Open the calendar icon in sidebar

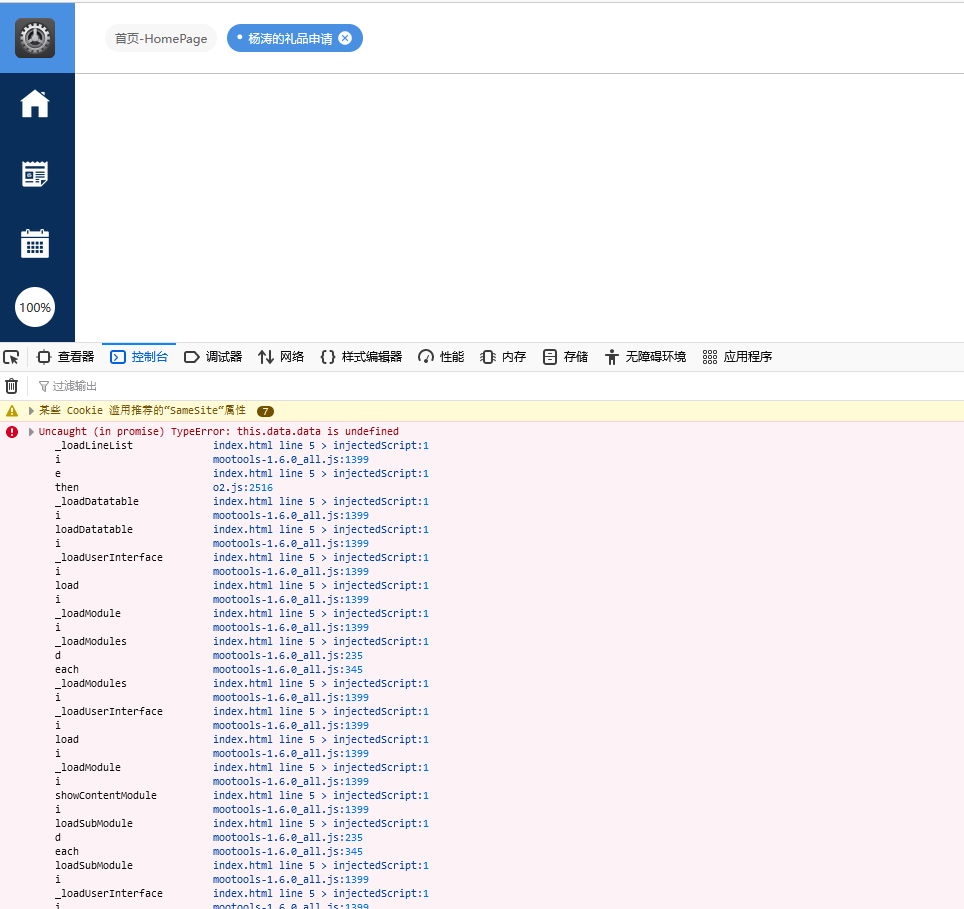pyautogui.click(x=35, y=244)
